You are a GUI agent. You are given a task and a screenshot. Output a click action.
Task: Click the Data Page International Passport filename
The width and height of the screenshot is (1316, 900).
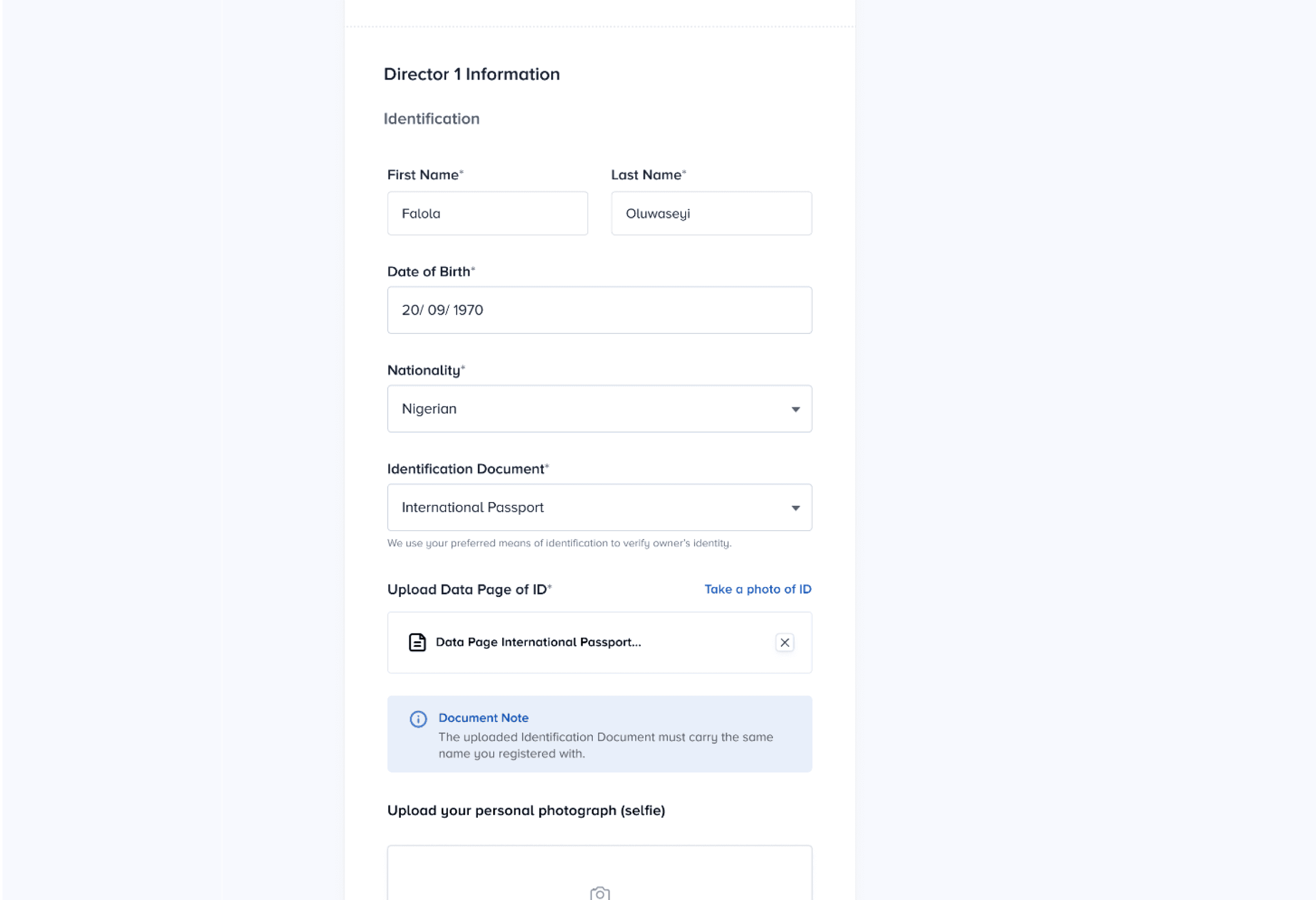(x=539, y=642)
